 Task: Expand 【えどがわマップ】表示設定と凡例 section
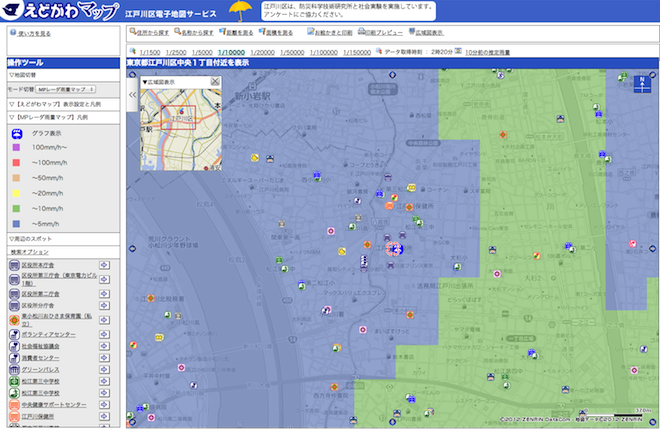pyautogui.click(x=63, y=104)
